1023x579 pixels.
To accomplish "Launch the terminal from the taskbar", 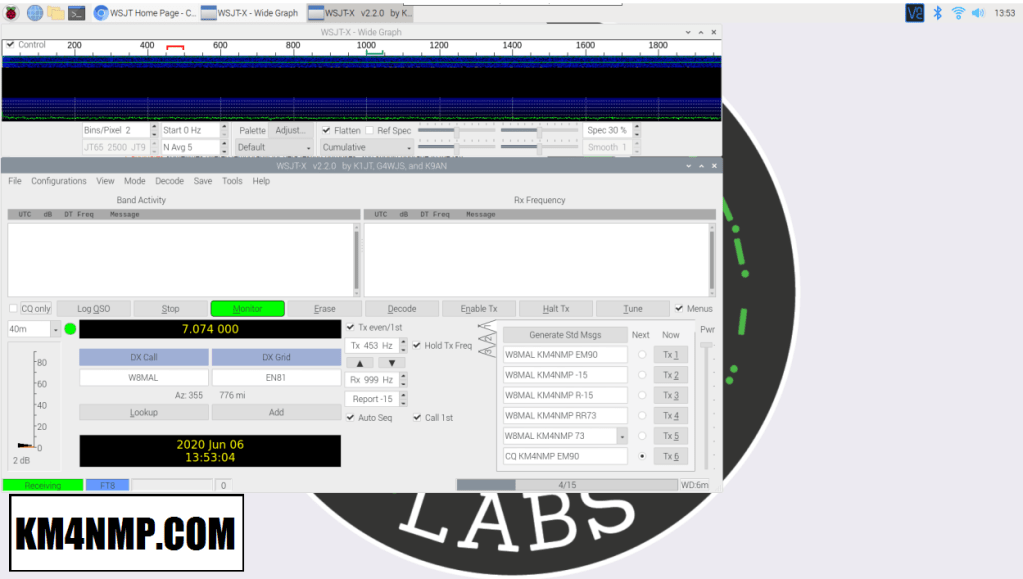I will pyautogui.click(x=76, y=13).
